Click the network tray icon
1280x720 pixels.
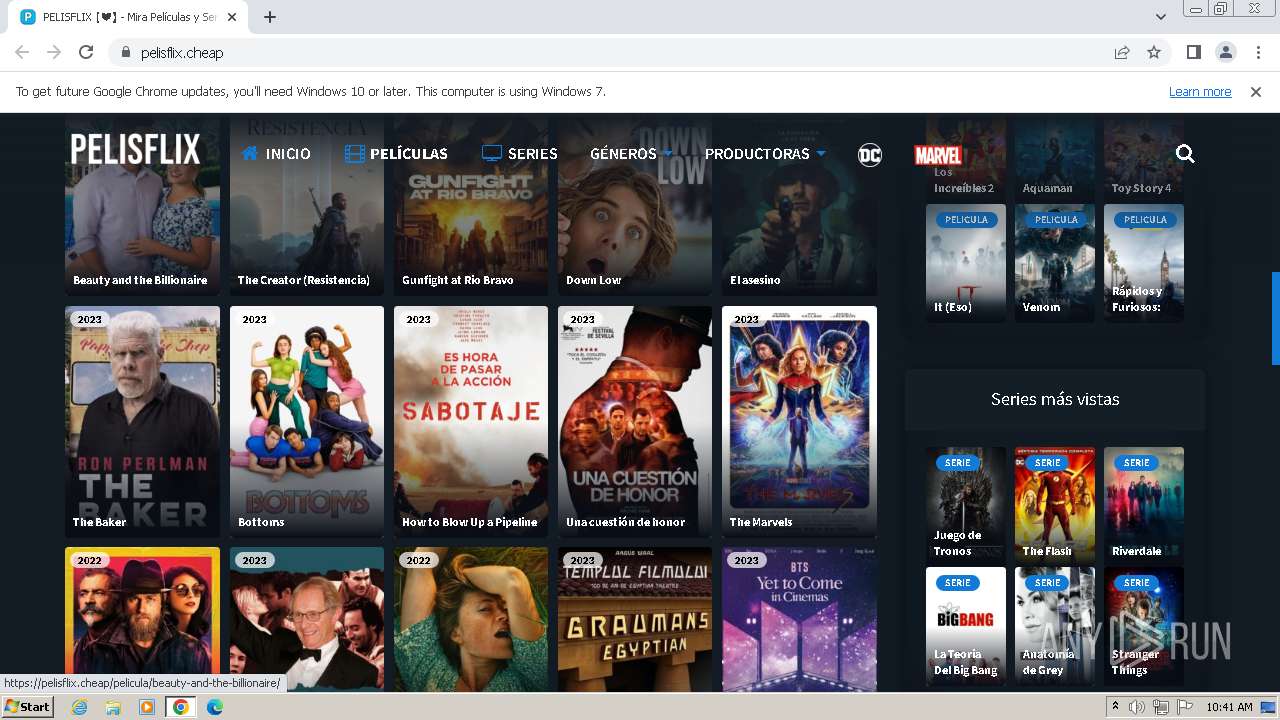(x=1161, y=707)
